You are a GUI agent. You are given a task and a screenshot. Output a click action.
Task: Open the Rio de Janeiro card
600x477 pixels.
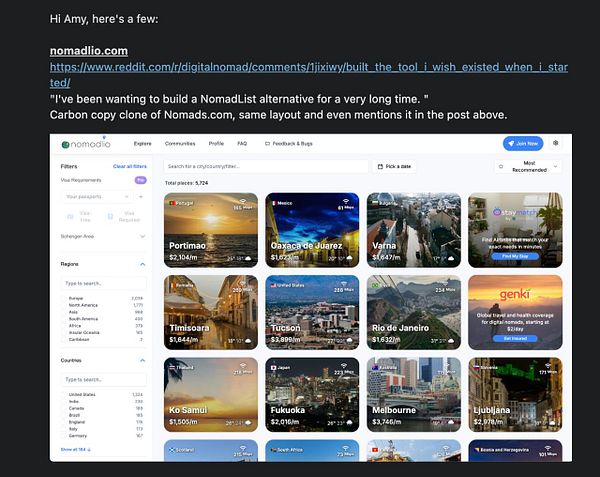[414, 312]
